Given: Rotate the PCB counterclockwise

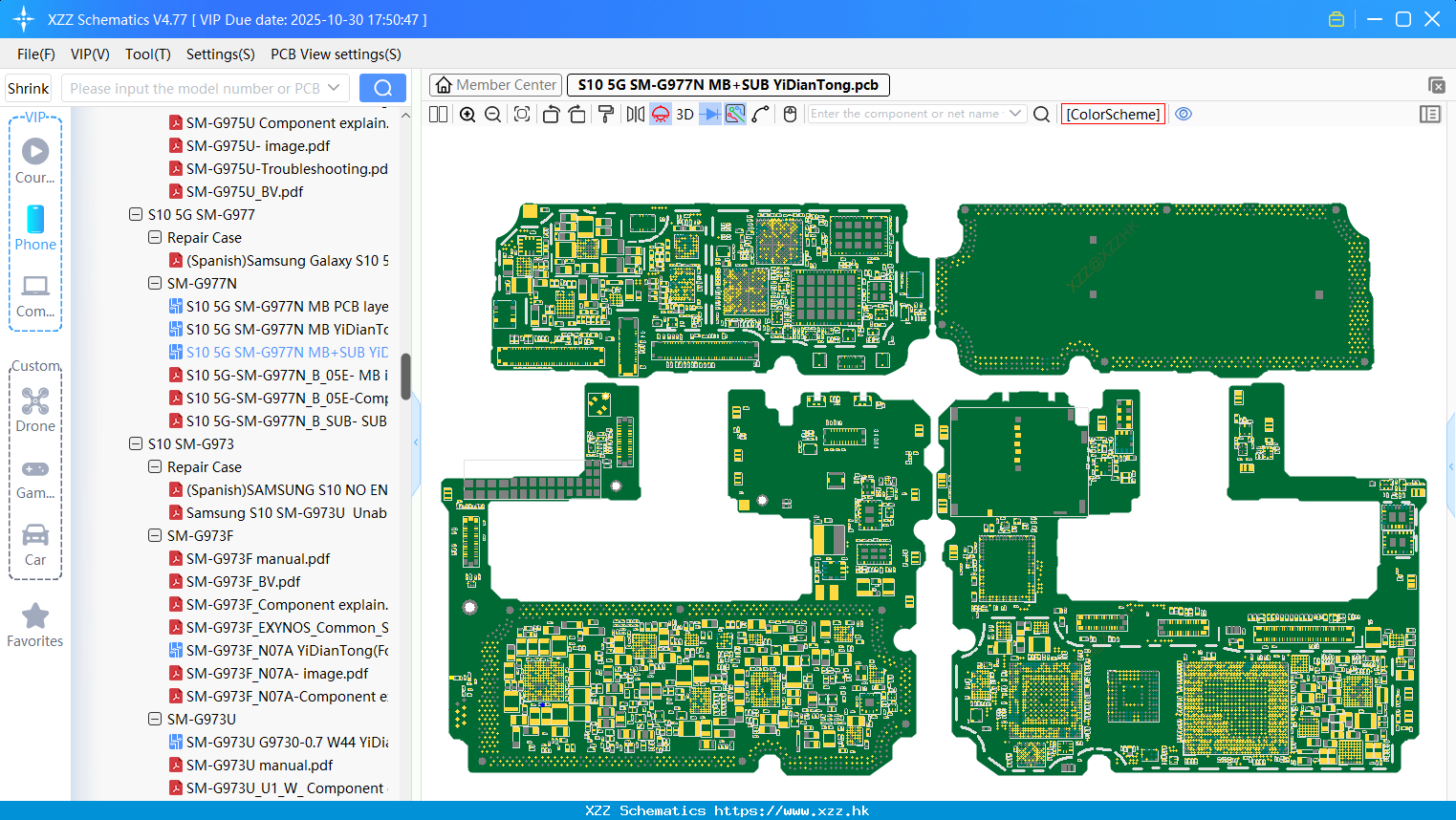Looking at the screenshot, I should (x=551, y=114).
